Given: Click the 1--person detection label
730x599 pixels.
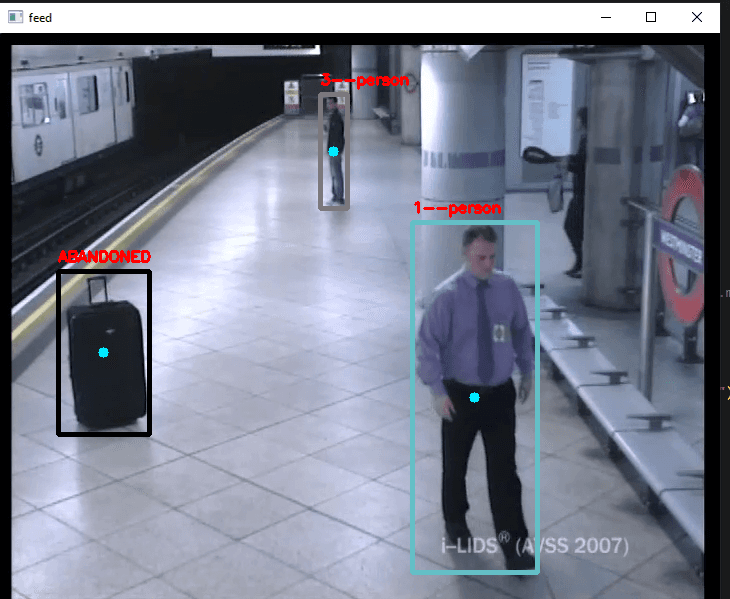Looking at the screenshot, I should [457, 208].
